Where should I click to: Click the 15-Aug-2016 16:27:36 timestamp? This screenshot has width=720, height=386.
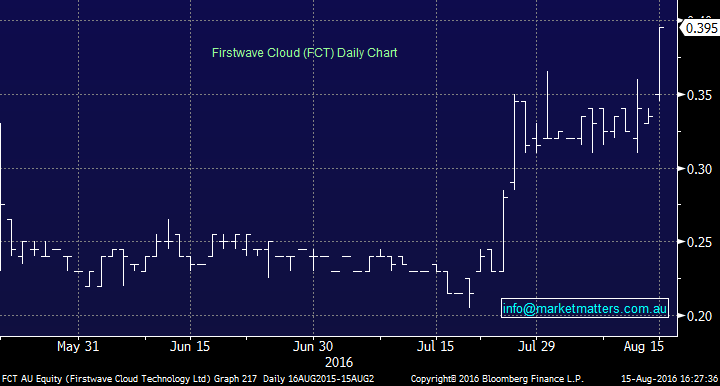click(x=669, y=379)
